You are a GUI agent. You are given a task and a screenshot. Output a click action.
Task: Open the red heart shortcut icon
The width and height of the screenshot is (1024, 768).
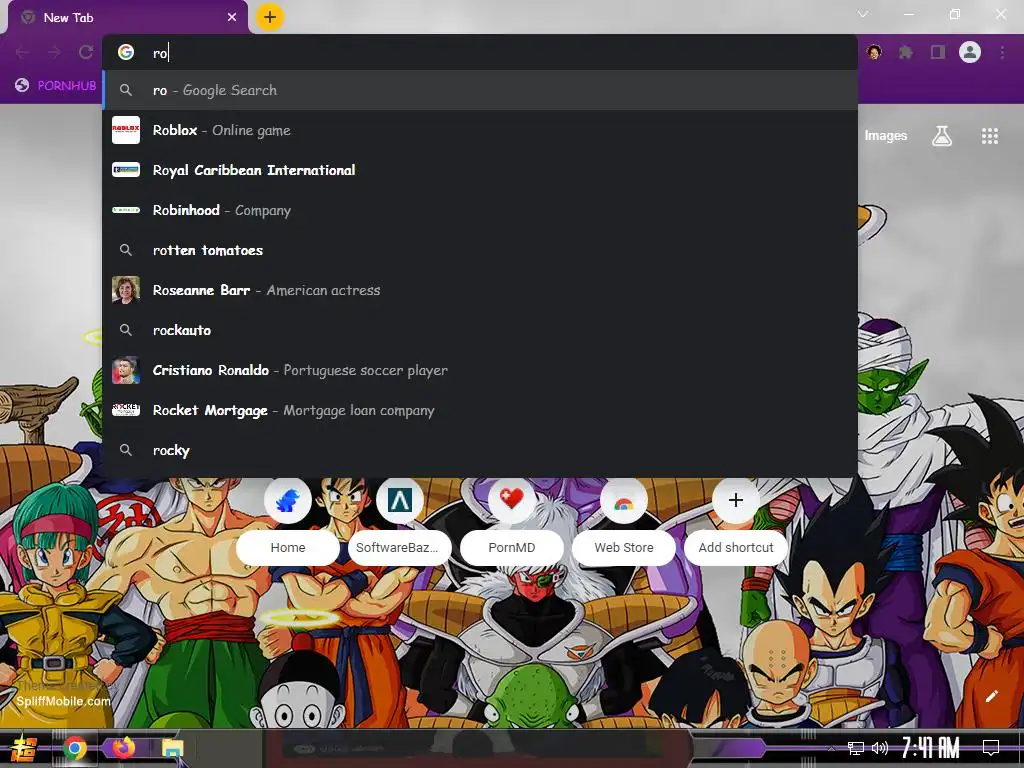[x=511, y=500]
